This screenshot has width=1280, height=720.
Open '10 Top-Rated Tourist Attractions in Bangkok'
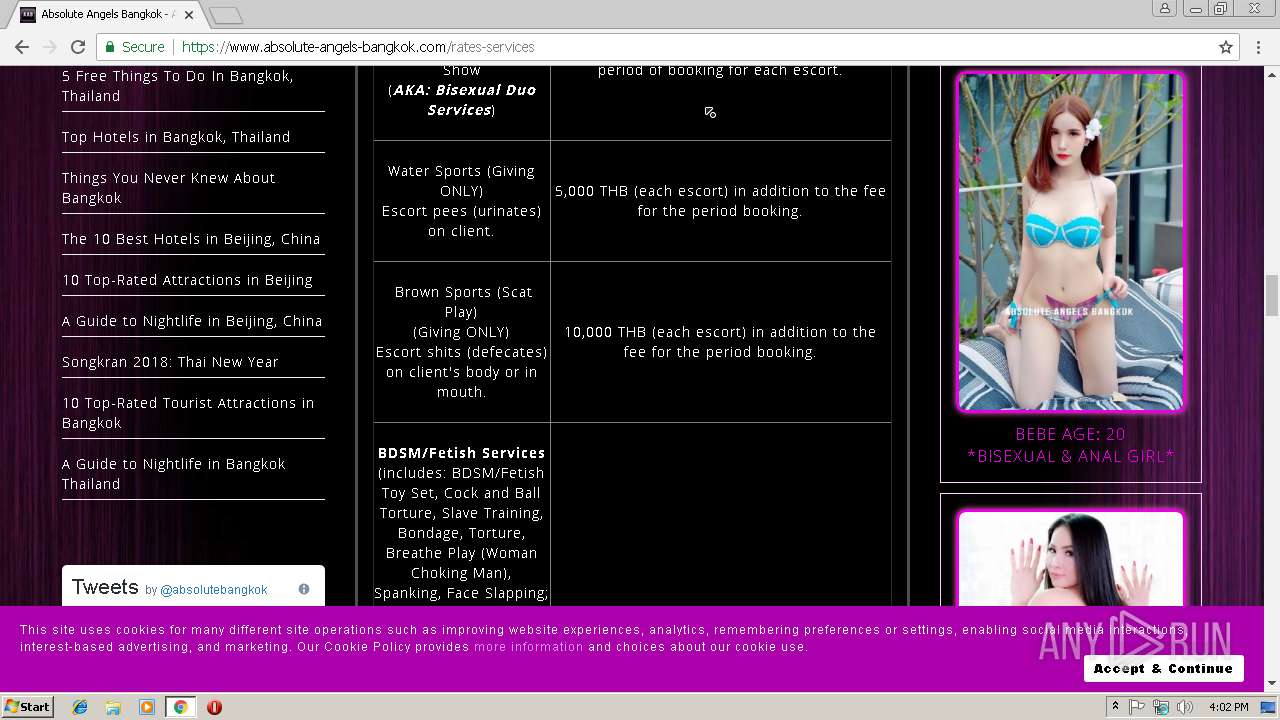click(188, 413)
